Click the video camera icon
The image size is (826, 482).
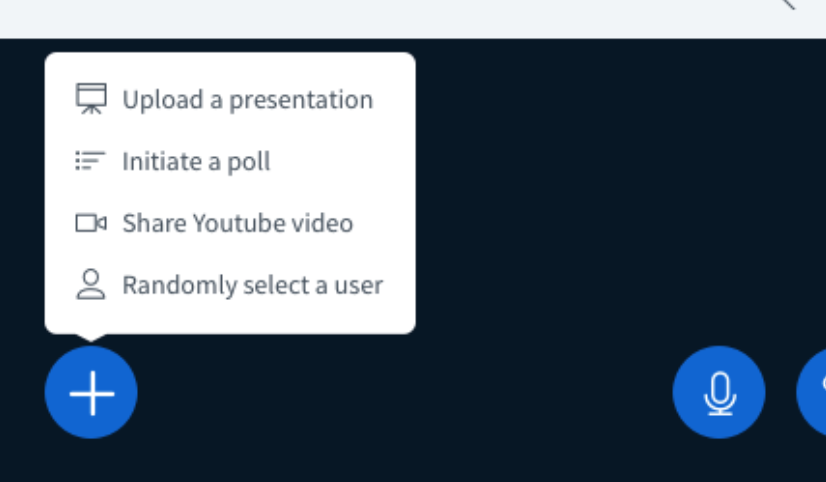tap(91, 223)
